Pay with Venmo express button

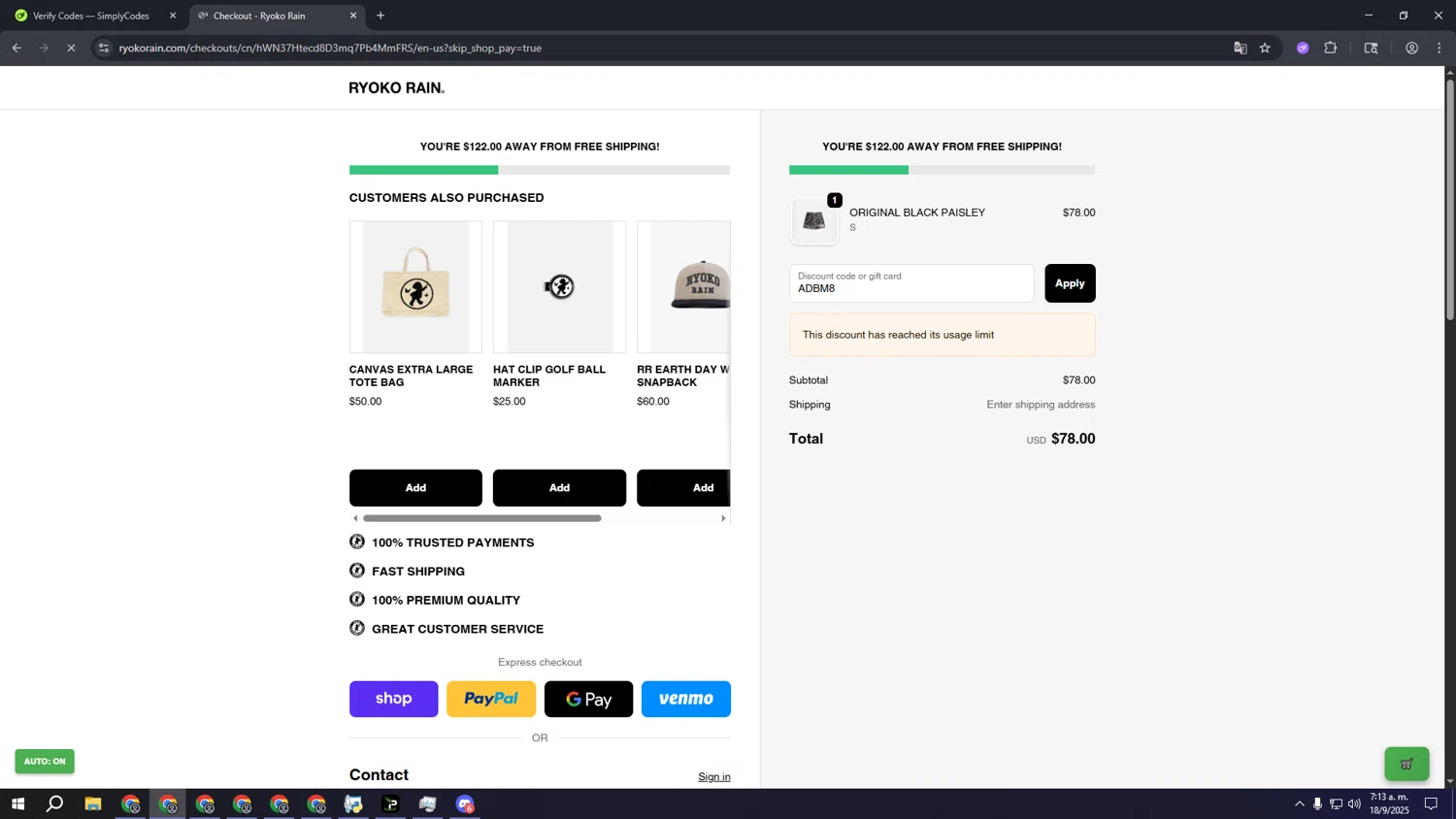click(686, 699)
